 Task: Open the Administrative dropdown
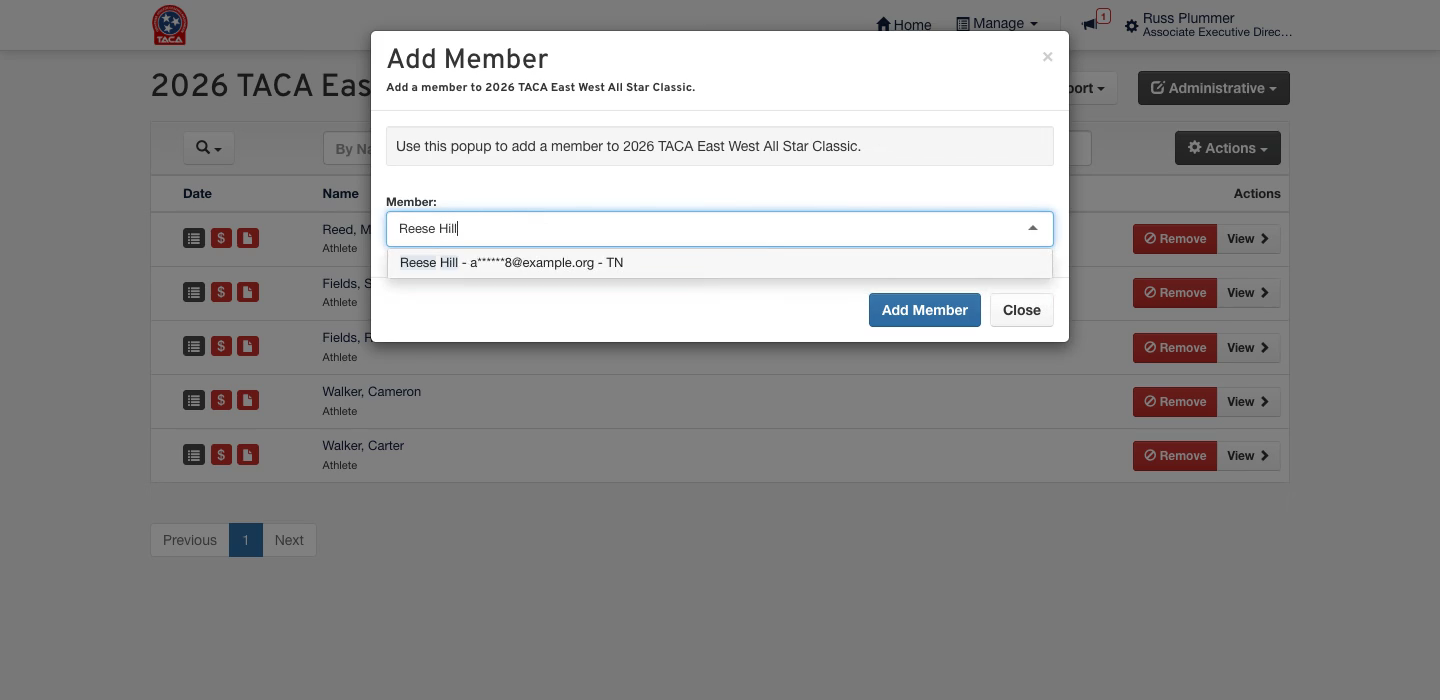click(x=1214, y=88)
